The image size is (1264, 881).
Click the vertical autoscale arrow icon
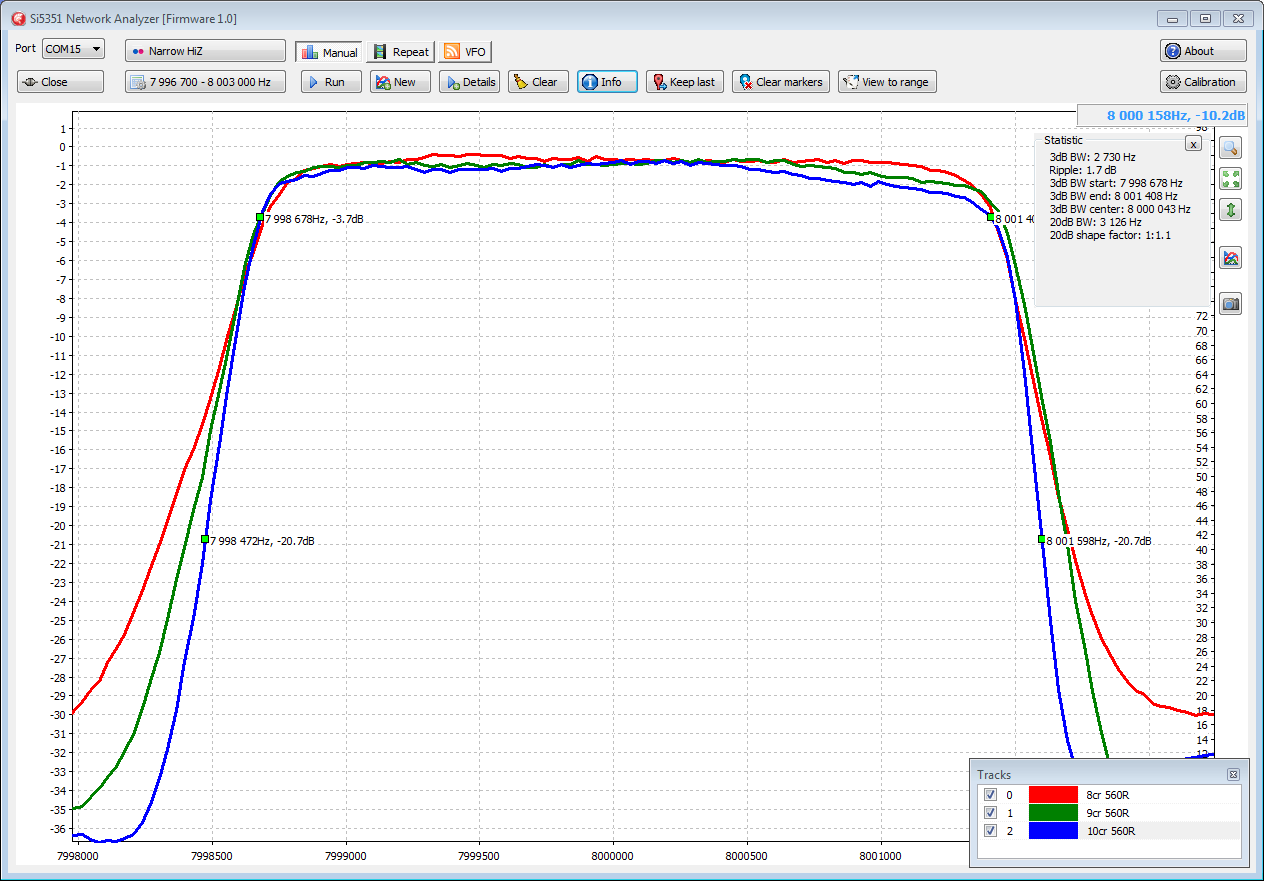coord(1231,210)
